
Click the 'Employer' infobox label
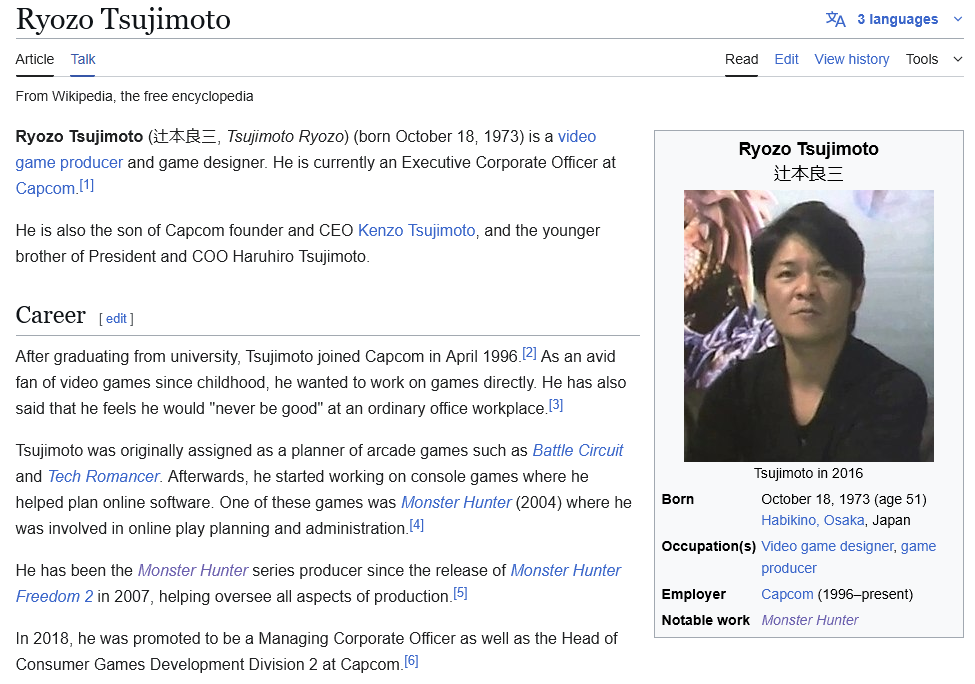[693, 594]
